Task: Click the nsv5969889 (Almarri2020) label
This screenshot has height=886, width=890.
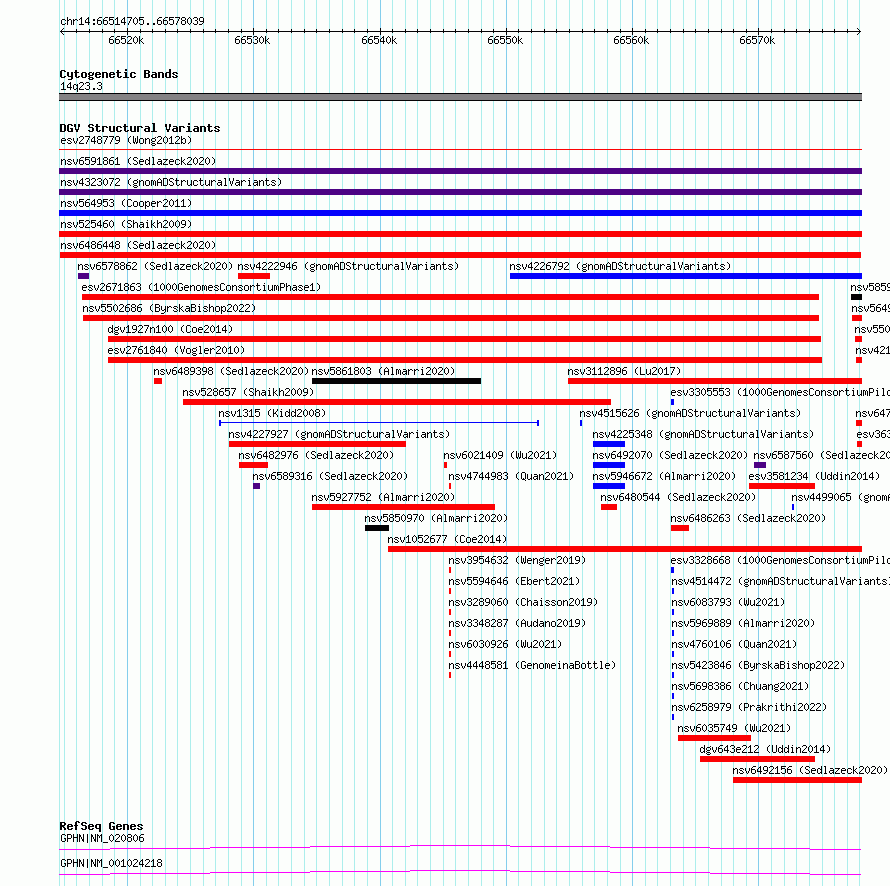Action: [743, 623]
